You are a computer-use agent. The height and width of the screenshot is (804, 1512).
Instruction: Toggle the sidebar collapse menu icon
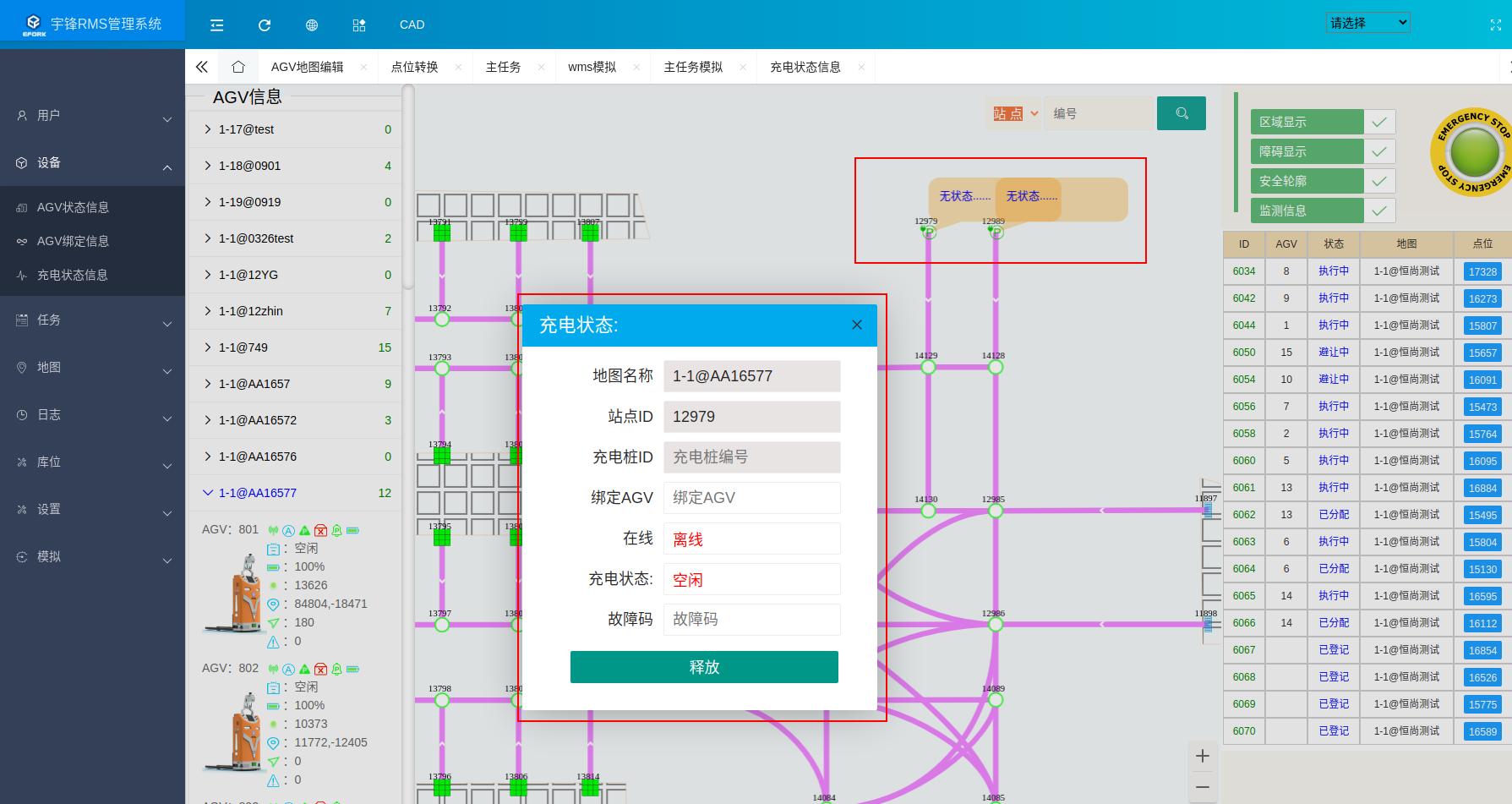pos(217,25)
